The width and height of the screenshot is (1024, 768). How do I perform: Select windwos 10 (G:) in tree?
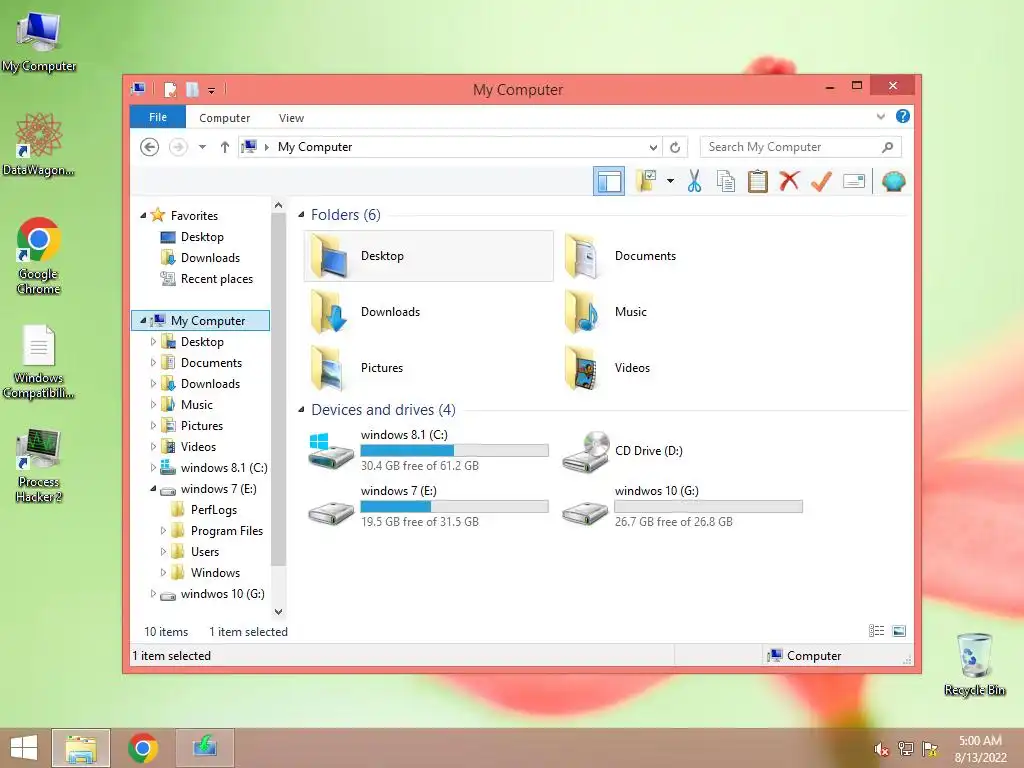pyautogui.click(x=222, y=594)
